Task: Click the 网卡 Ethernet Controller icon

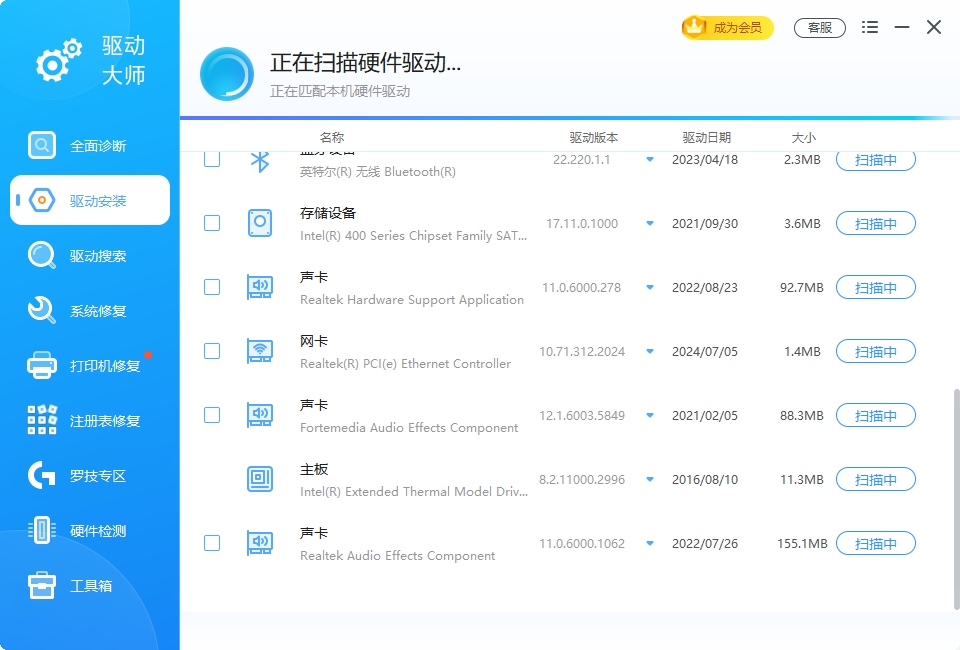Action: 260,351
